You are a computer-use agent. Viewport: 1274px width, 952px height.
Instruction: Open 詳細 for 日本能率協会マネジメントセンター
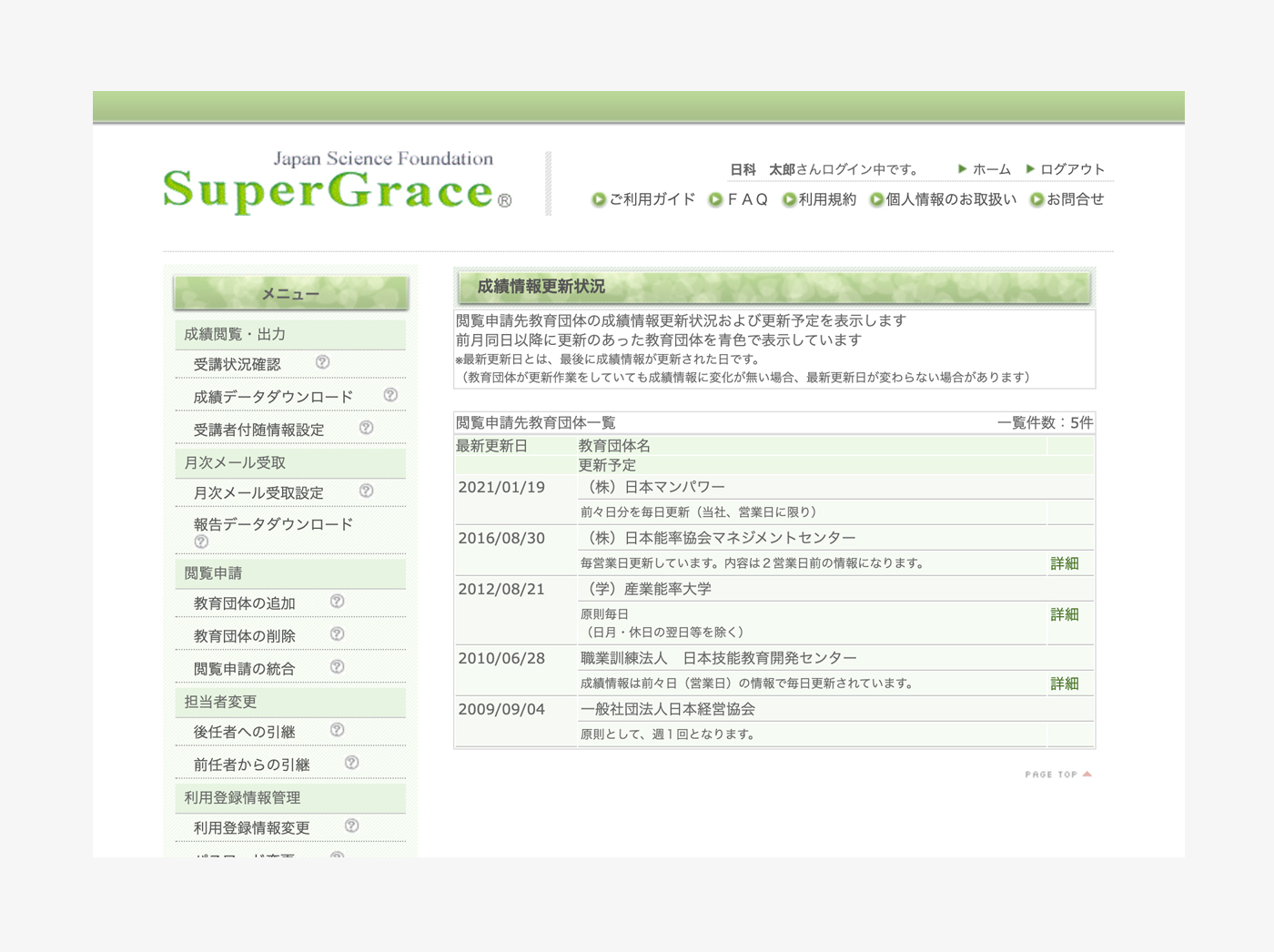coord(1065,563)
